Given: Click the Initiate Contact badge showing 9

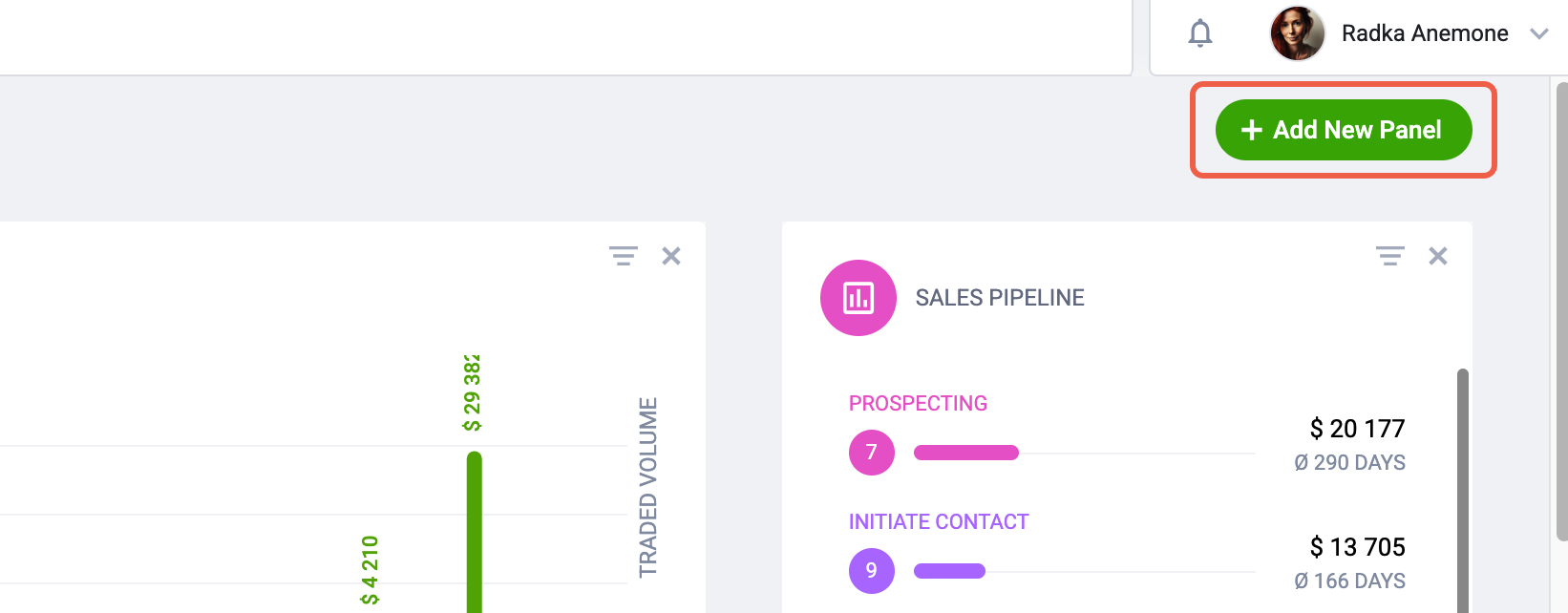Looking at the screenshot, I should pos(872,571).
